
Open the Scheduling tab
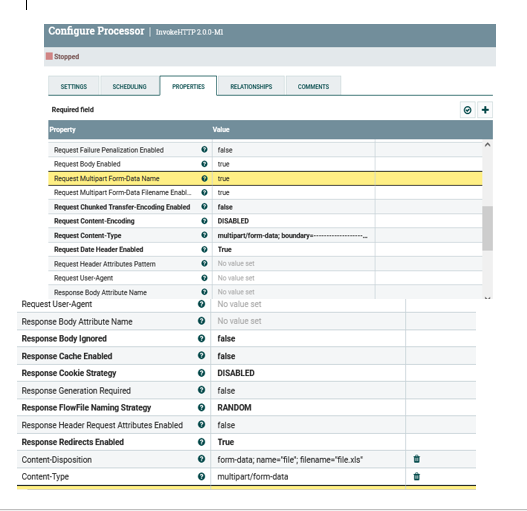tap(129, 86)
